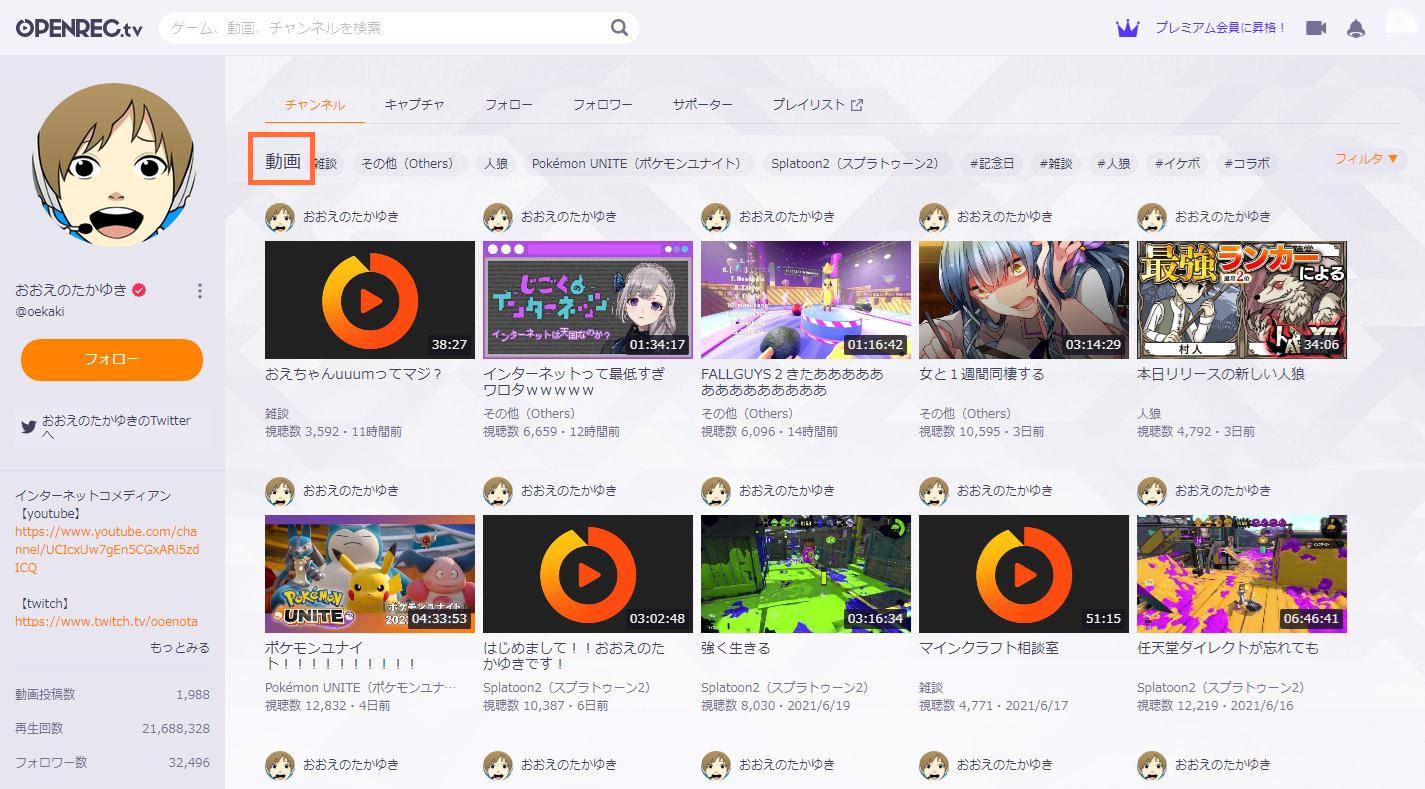Screen dimensions: 1425x789
Task: Click the premium crown icon
Action: (1128, 28)
